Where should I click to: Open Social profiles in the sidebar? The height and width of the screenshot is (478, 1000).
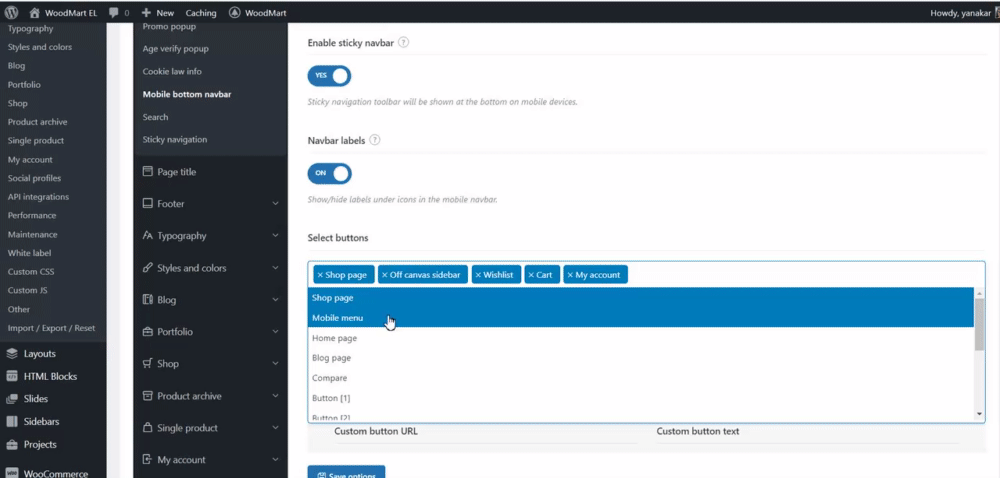click(x=36, y=178)
